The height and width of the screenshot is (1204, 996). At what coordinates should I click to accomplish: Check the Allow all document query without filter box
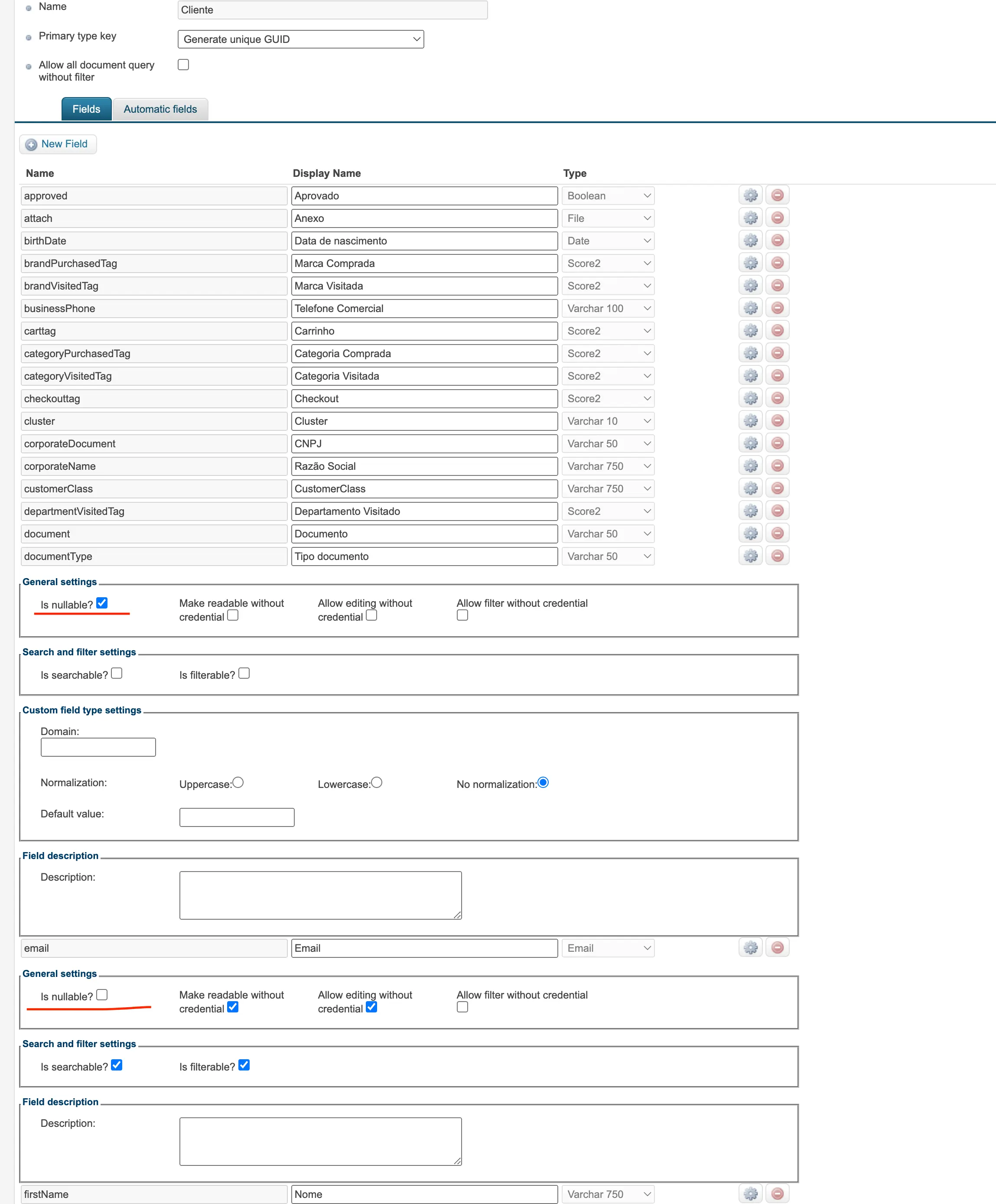(183, 64)
